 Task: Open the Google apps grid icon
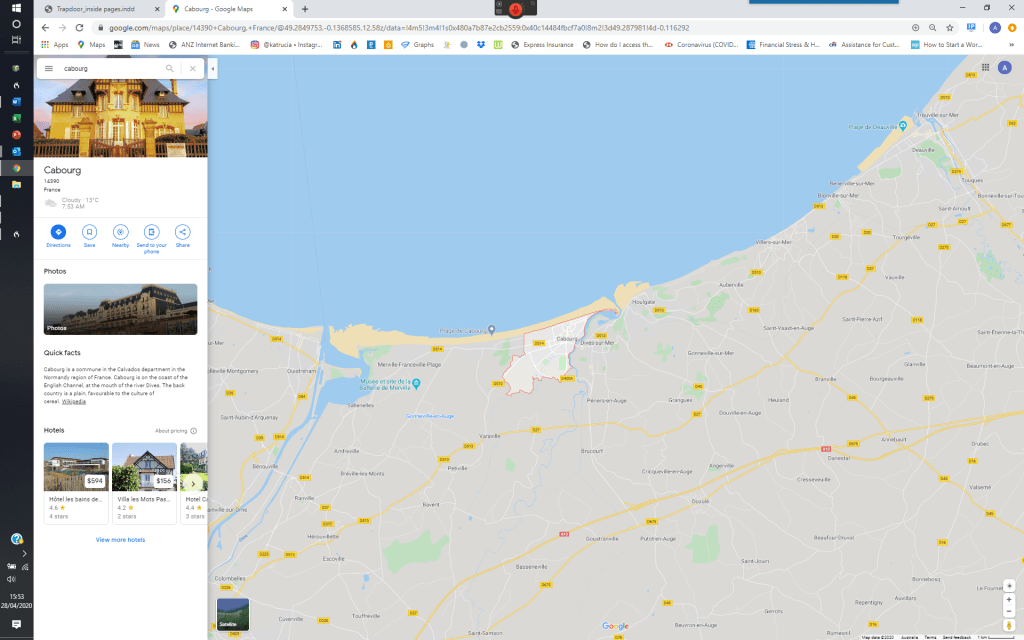tap(986, 68)
